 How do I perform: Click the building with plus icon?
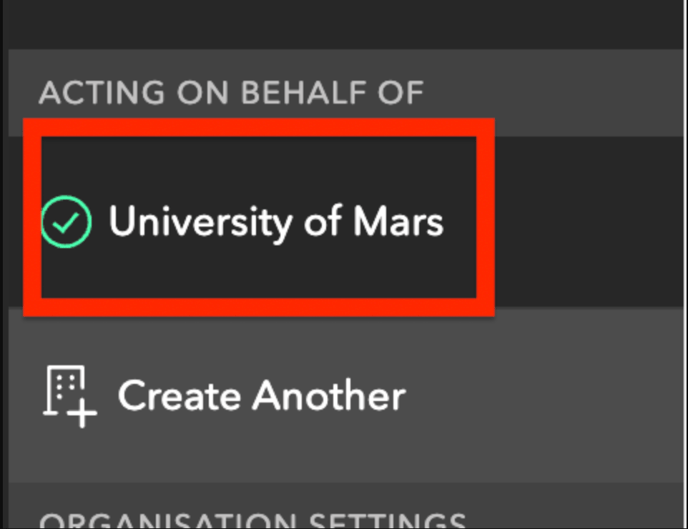pyautogui.click(x=70, y=396)
